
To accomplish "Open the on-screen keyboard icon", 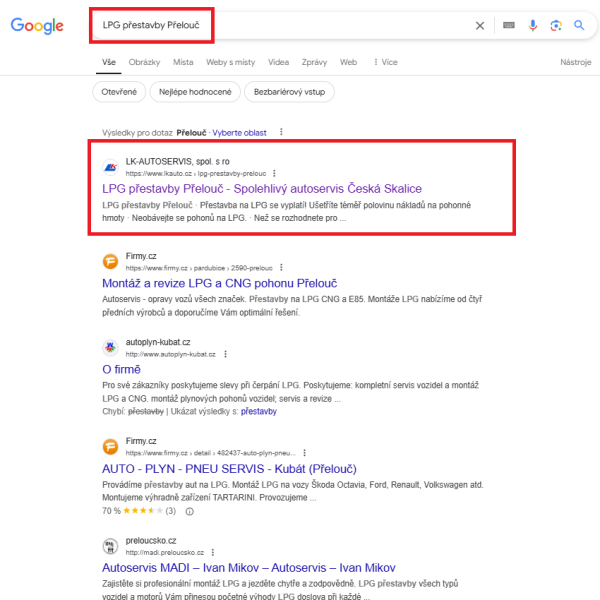I will click(x=509, y=25).
